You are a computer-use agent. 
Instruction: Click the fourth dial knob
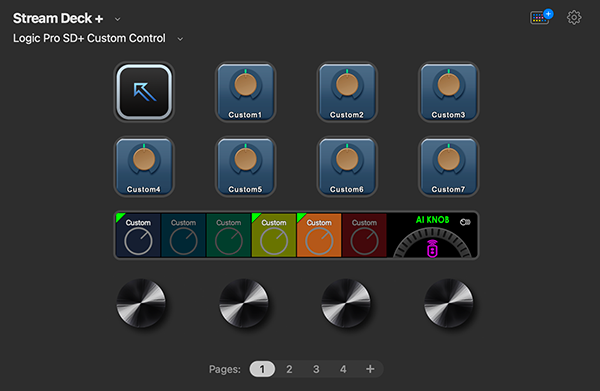pos(448,303)
